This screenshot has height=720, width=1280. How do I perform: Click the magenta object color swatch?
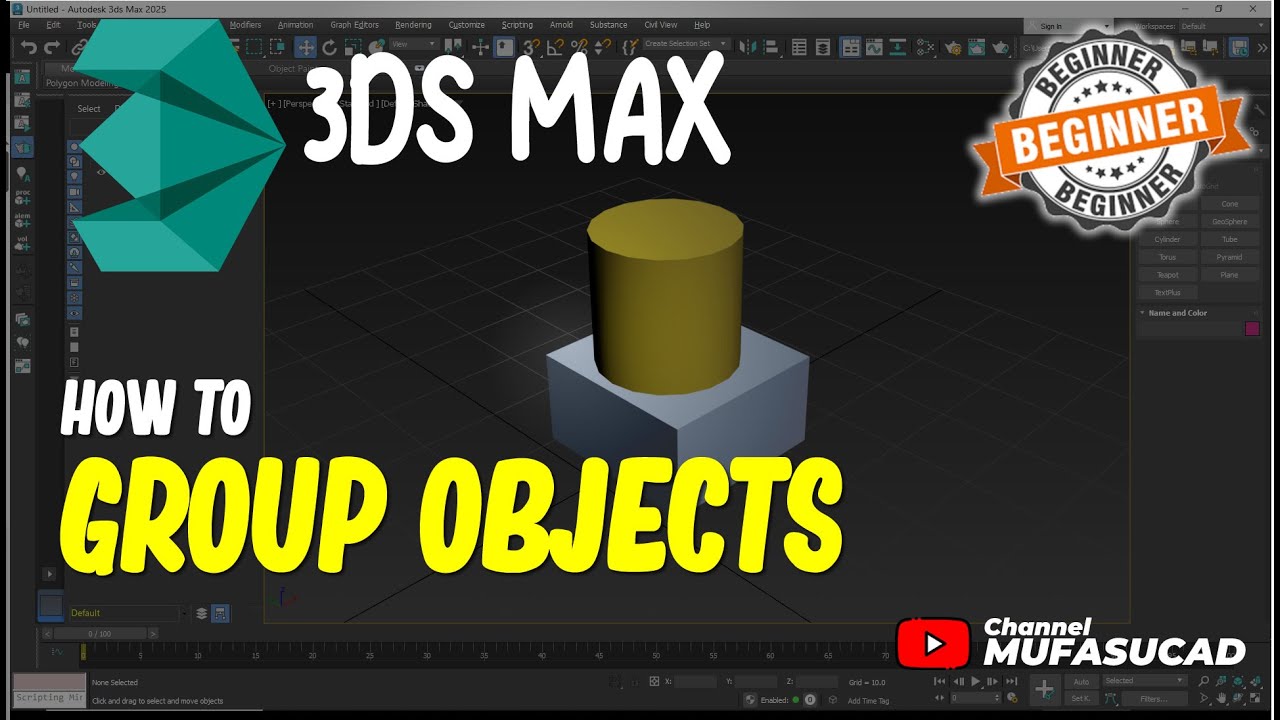click(x=1252, y=329)
